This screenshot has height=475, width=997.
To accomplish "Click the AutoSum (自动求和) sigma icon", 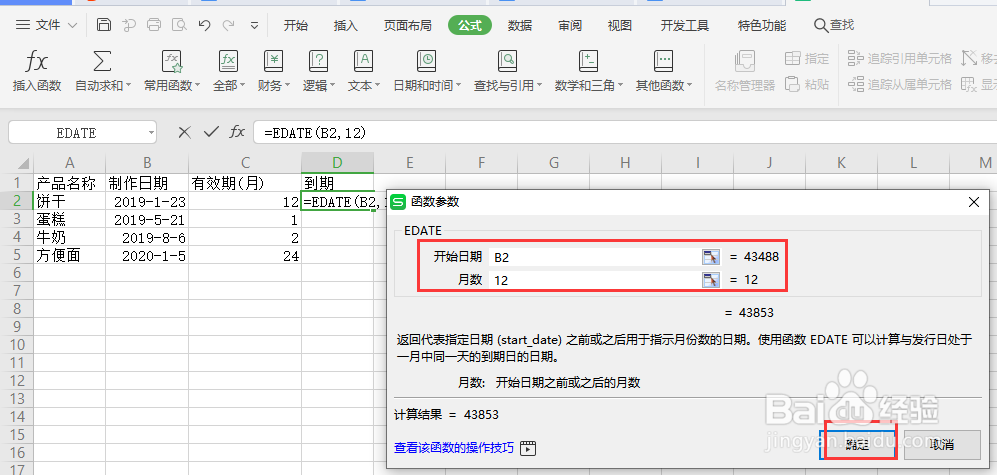I will coord(102,62).
